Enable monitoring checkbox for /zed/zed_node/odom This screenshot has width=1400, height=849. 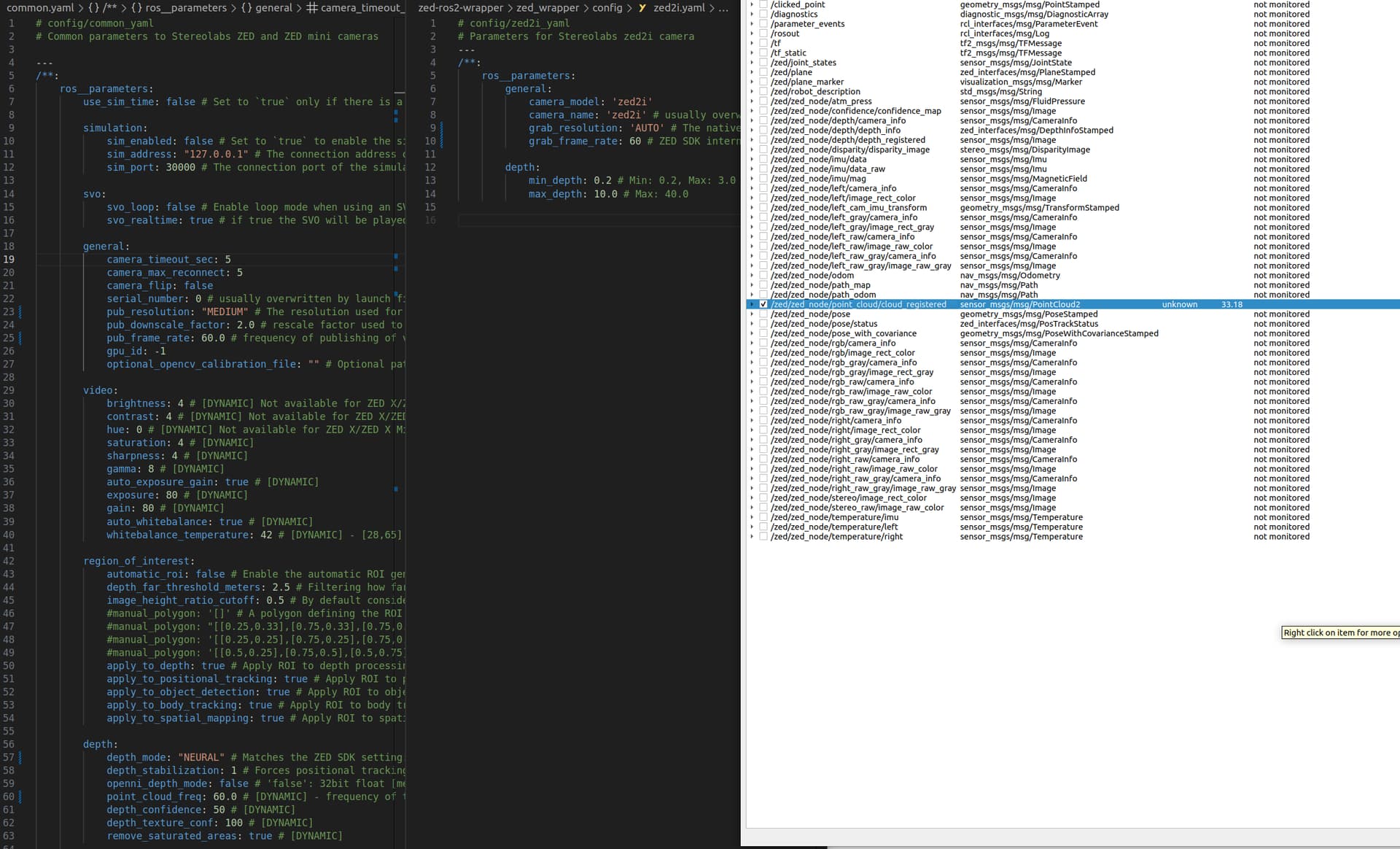[763, 276]
